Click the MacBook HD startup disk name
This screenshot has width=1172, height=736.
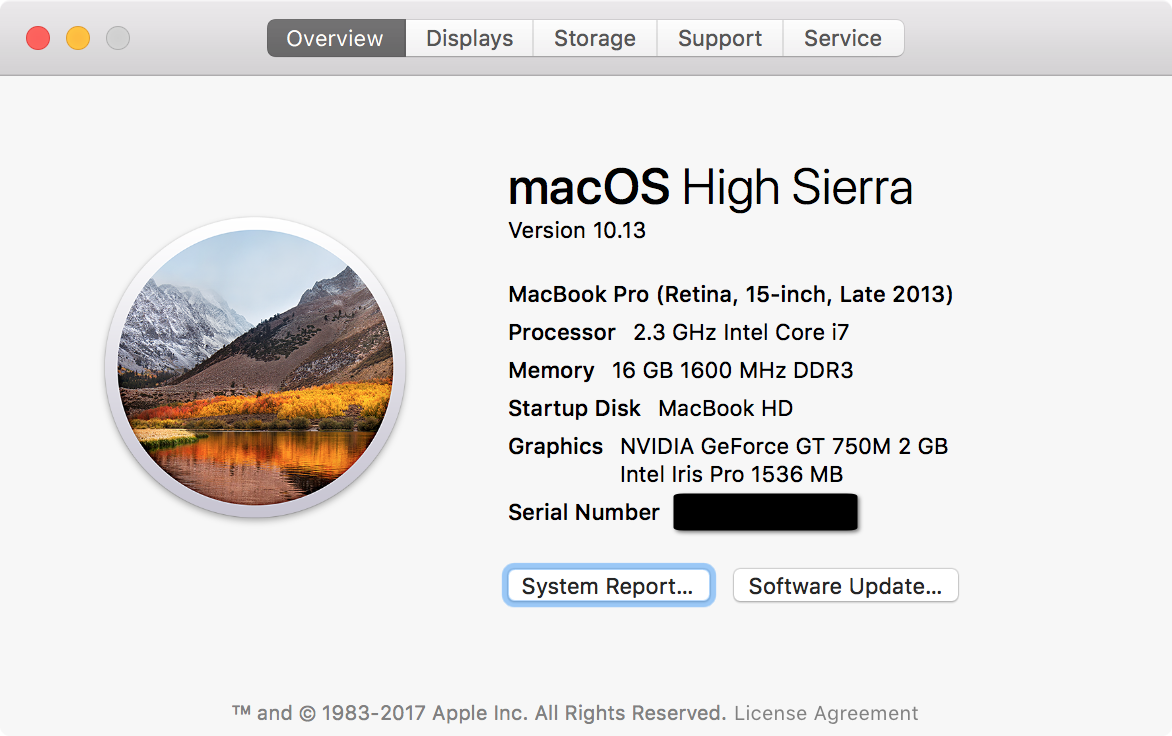pos(725,408)
